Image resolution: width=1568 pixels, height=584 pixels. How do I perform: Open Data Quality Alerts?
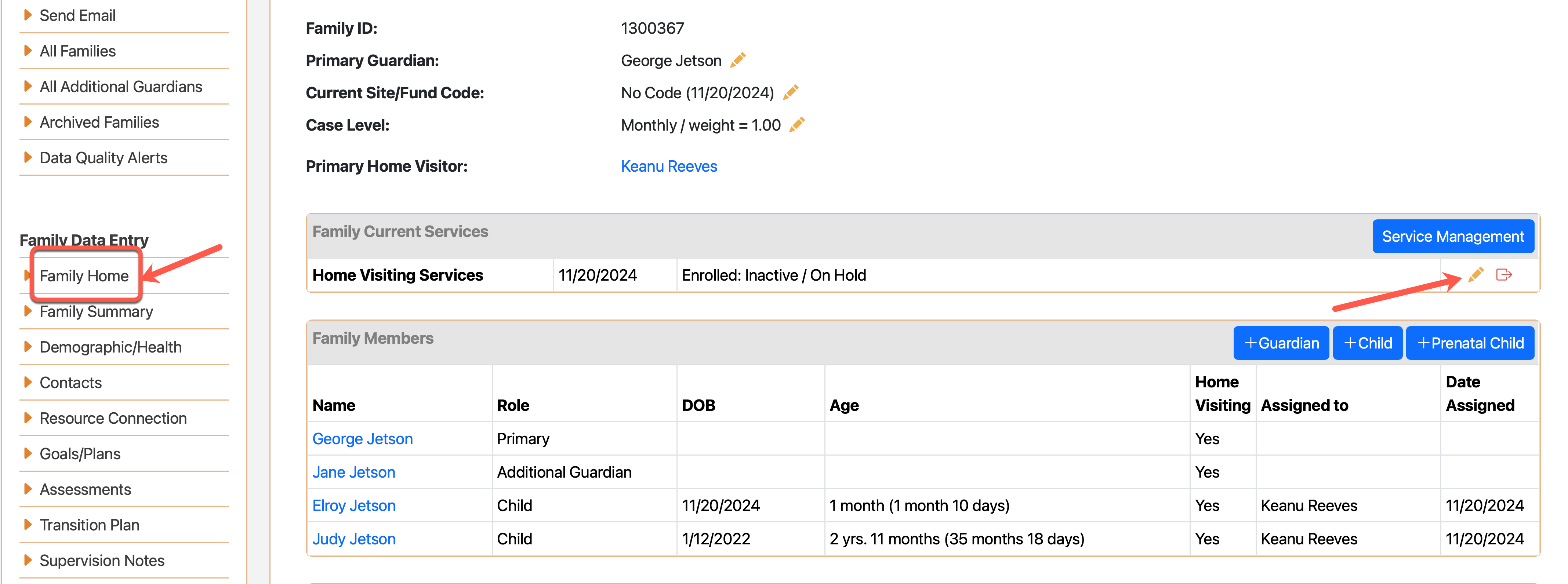click(104, 158)
